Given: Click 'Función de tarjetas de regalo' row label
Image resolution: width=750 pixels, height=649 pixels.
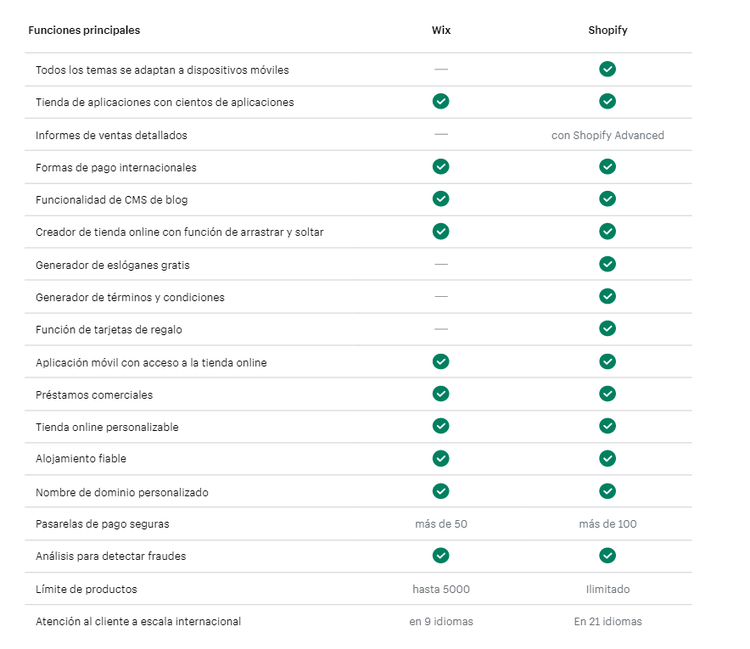Looking at the screenshot, I should [109, 330].
